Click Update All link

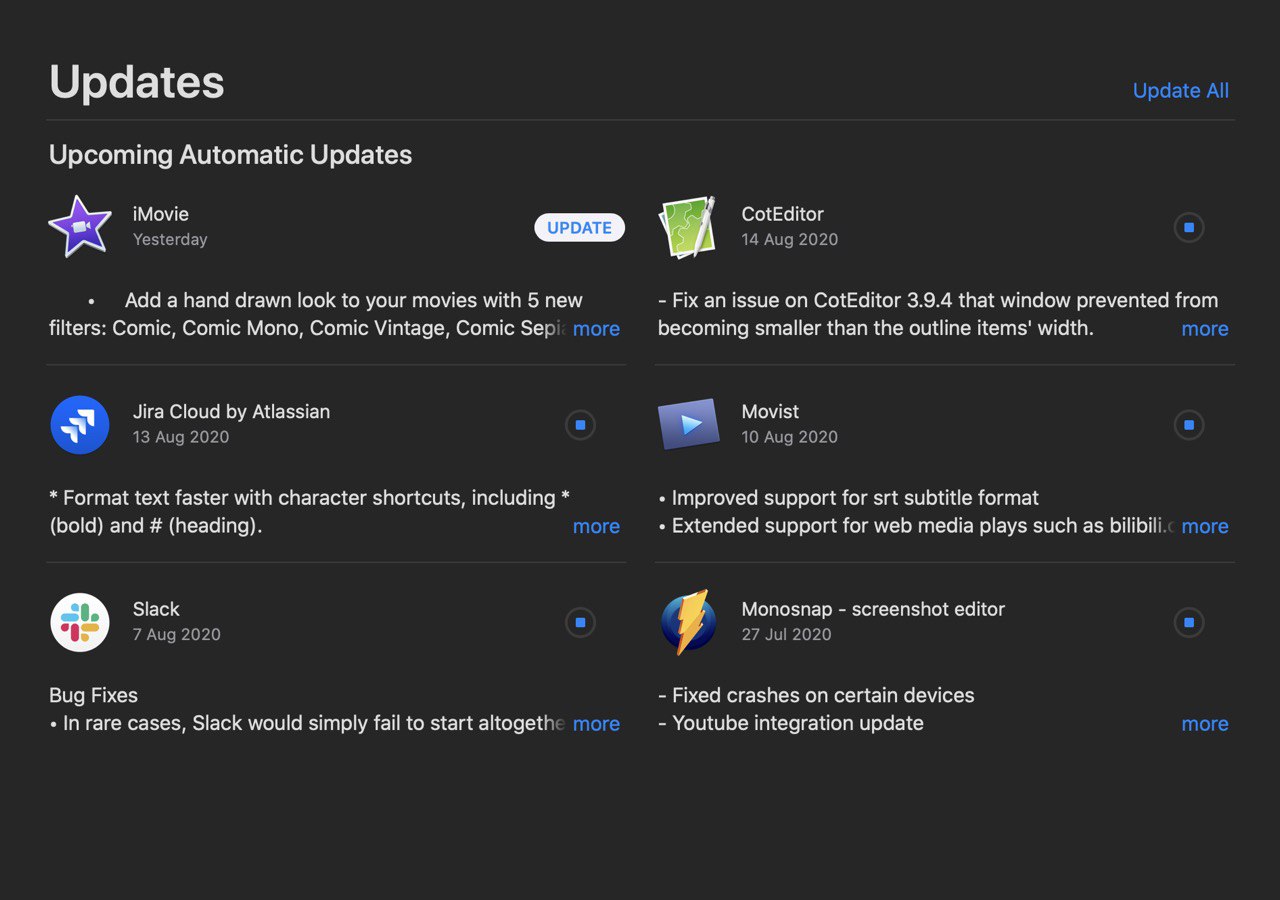click(x=1180, y=91)
